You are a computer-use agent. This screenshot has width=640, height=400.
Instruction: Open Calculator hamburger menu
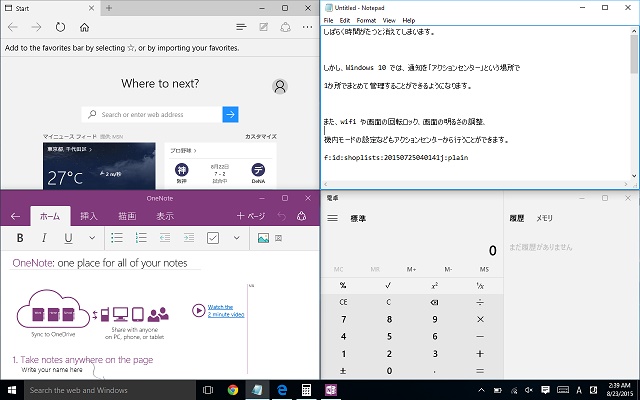pyautogui.click(x=332, y=218)
